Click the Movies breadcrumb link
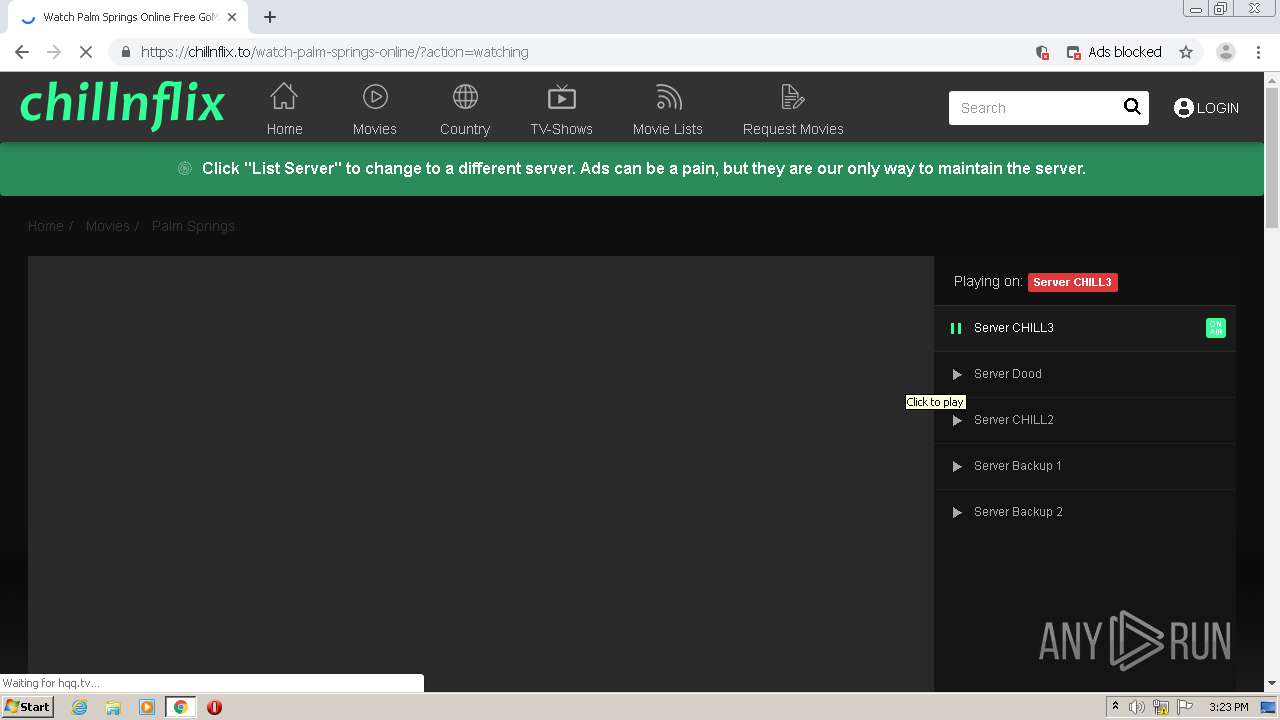 [x=107, y=226]
